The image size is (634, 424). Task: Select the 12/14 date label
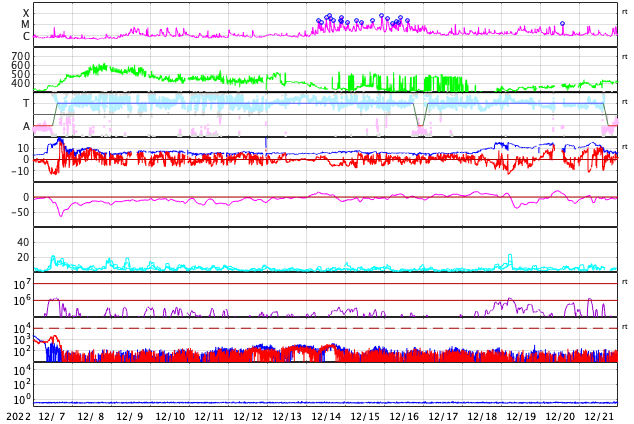click(325, 417)
